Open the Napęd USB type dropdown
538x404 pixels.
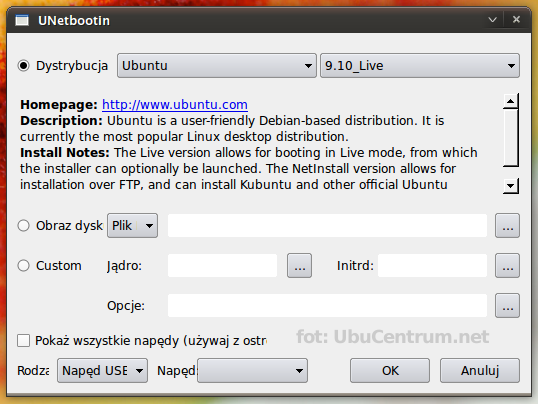click(103, 371)
